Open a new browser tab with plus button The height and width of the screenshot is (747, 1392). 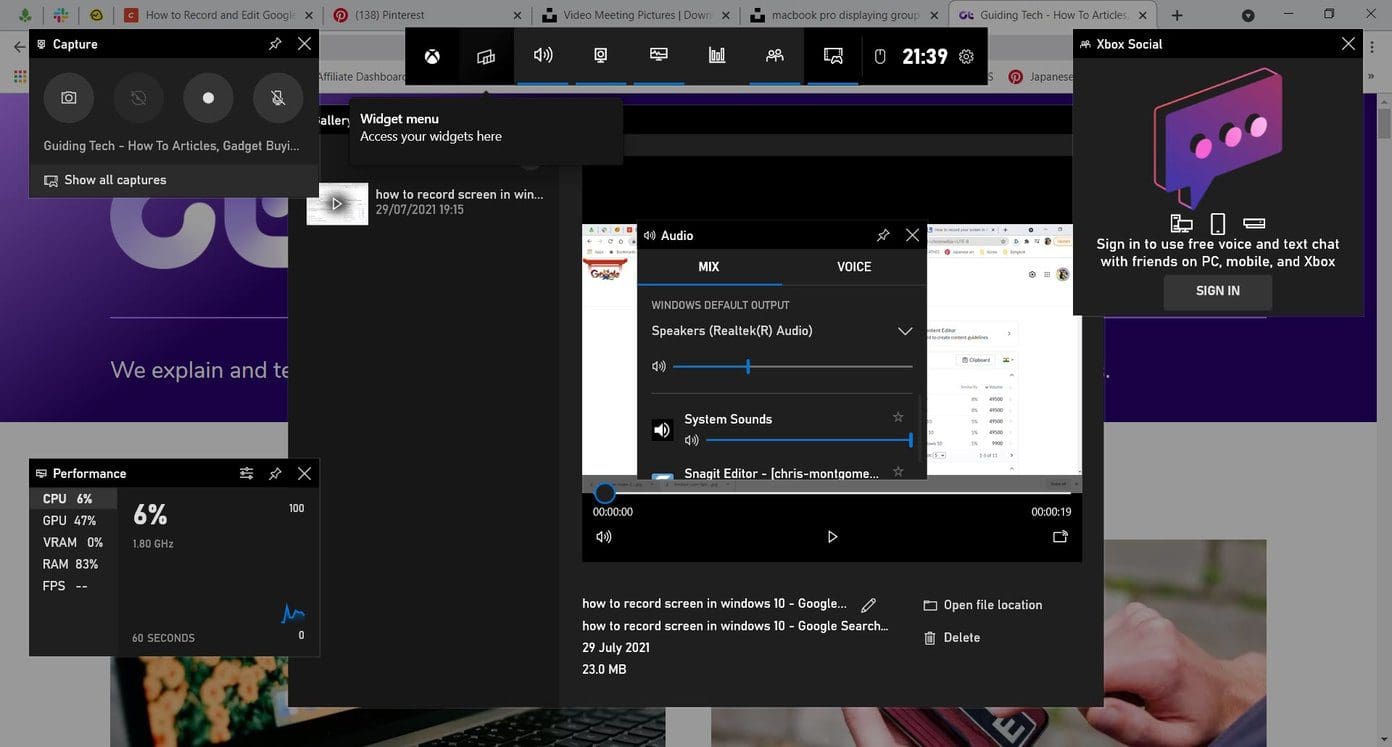1177,15
